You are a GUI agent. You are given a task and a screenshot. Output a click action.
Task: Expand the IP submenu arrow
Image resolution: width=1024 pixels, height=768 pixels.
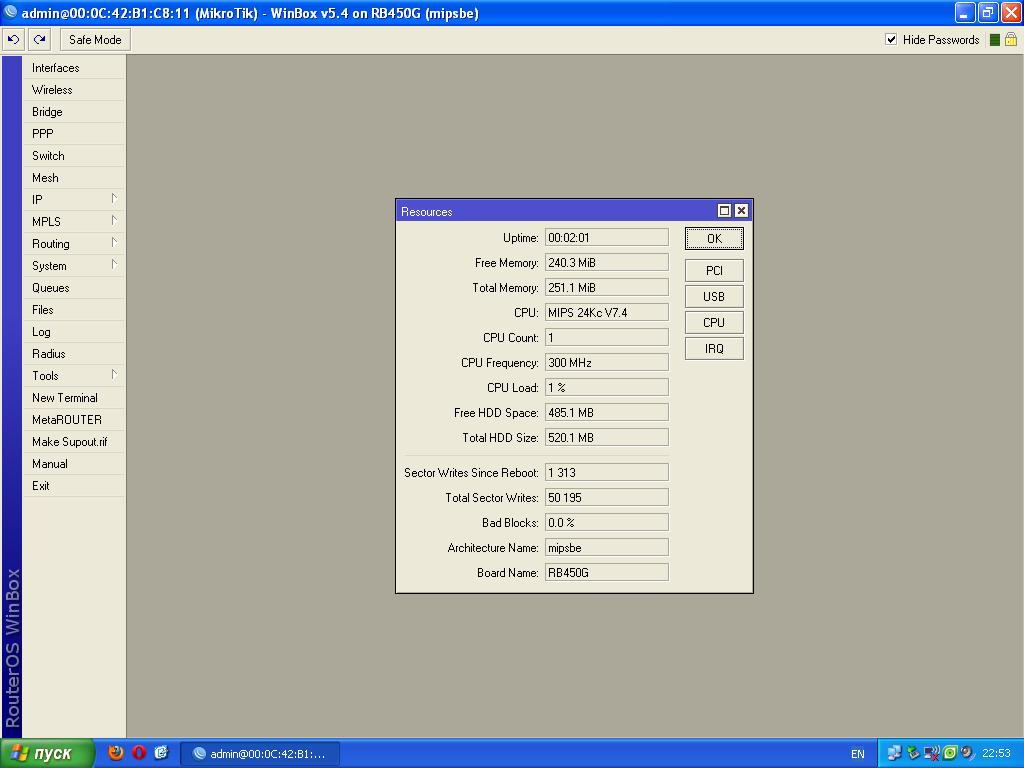[114, 199]
